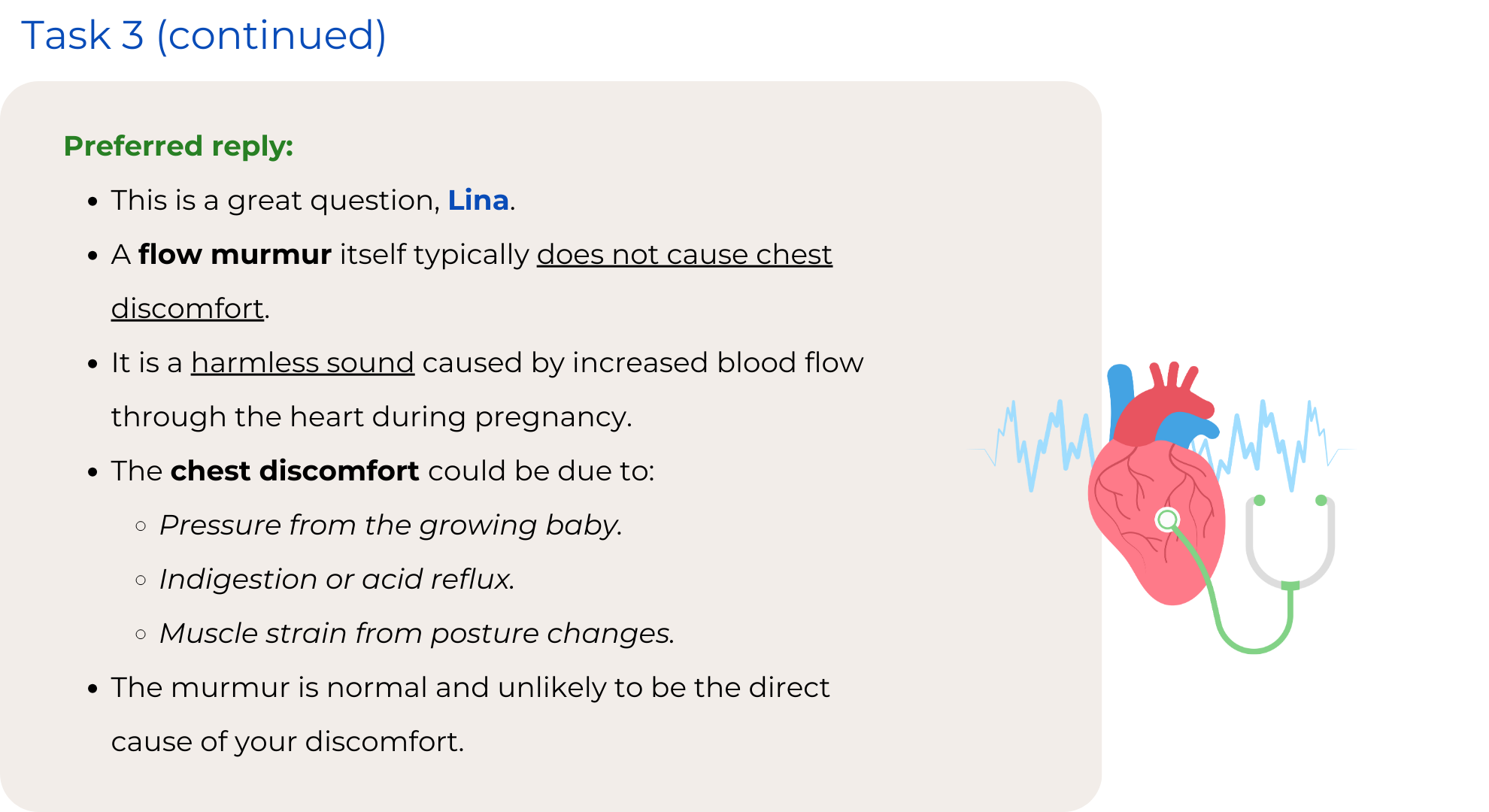Click the bold "flow murmur" text
Image resolution: width=1489 pixels, height=812 pixels.
pos(235,255)
